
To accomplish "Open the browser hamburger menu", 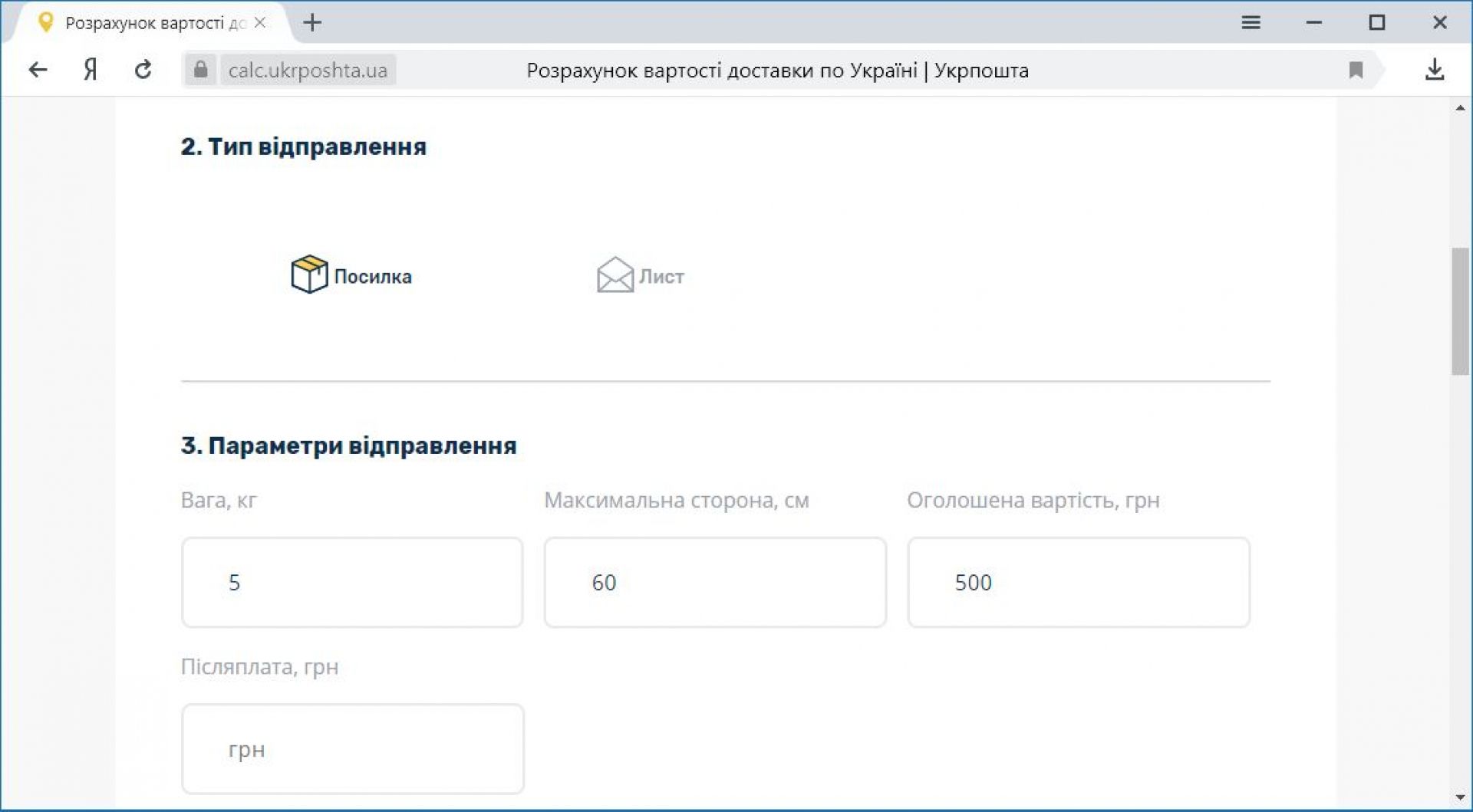I will tap(1251, 22).
